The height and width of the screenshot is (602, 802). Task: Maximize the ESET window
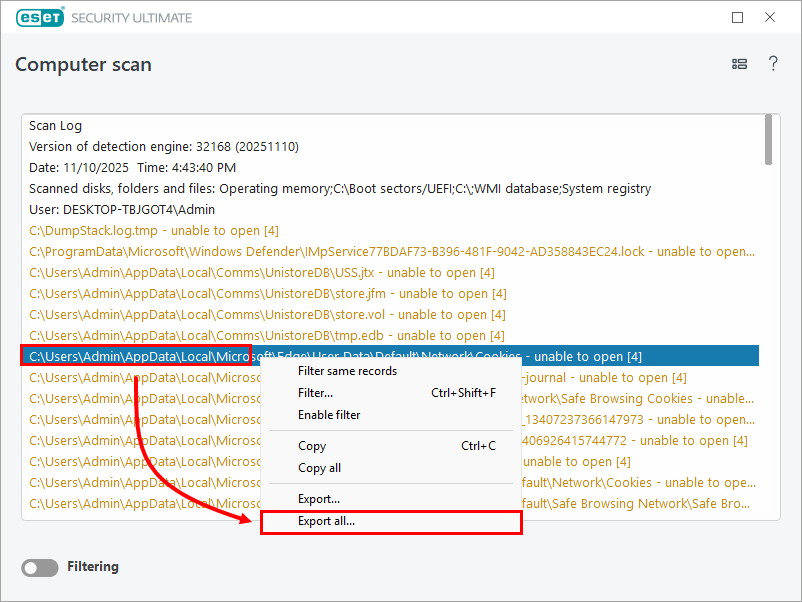pyautogui.click(x=738, y=18)
